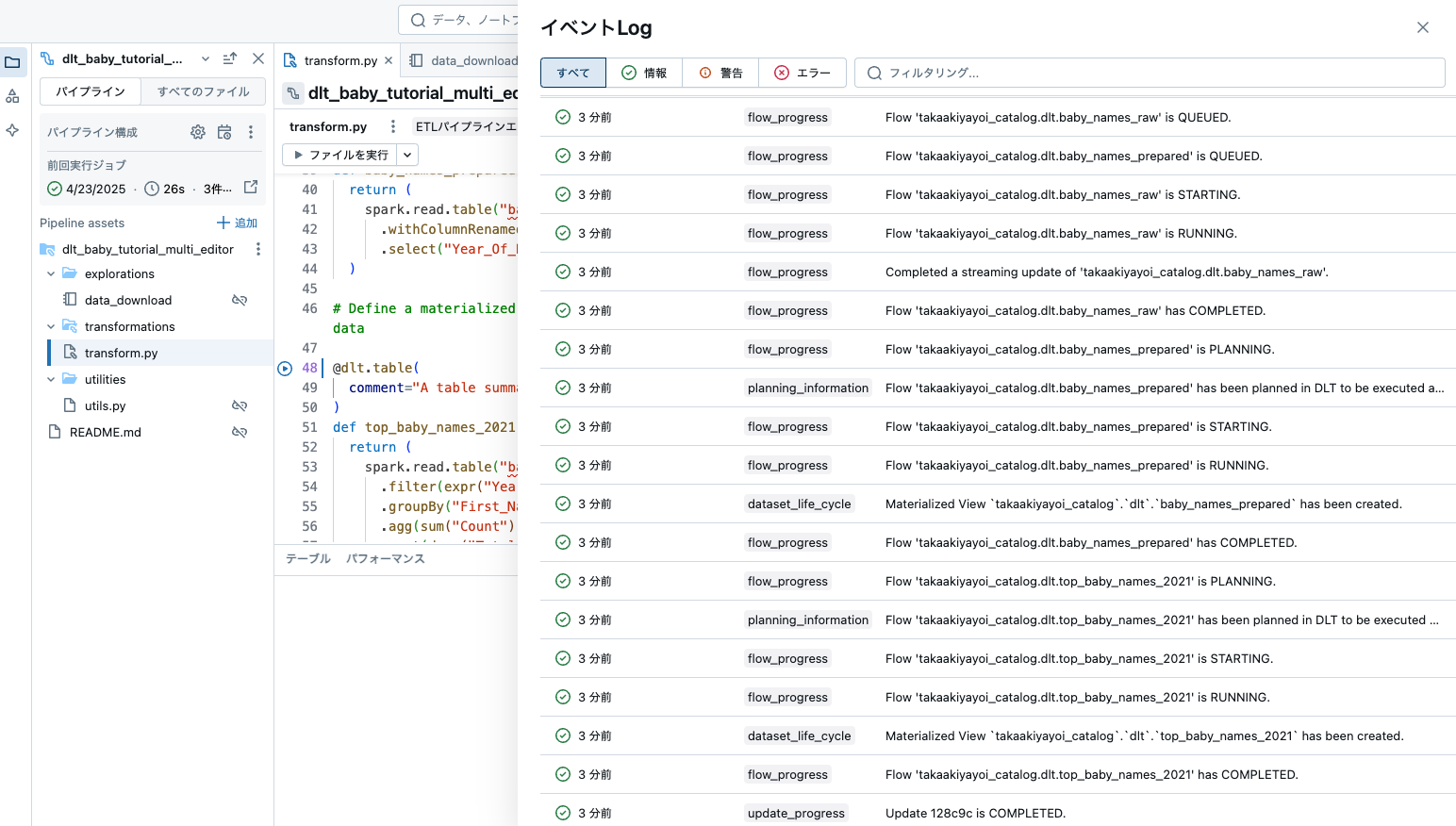Click the broken-link icon beside utils.py
This screenshot has height=826, width=1456.
(x=240, y=405)
